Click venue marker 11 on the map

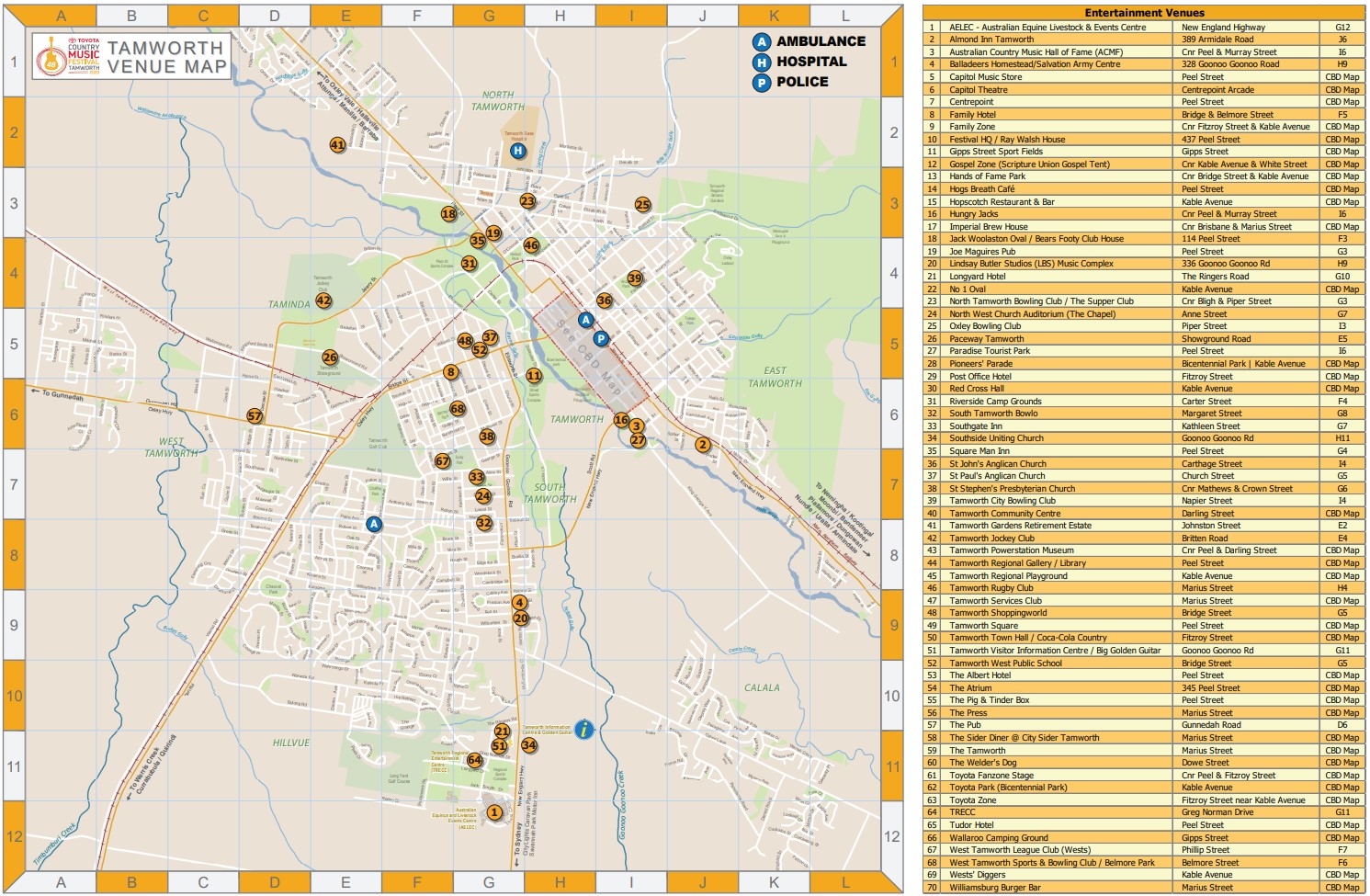534,376
